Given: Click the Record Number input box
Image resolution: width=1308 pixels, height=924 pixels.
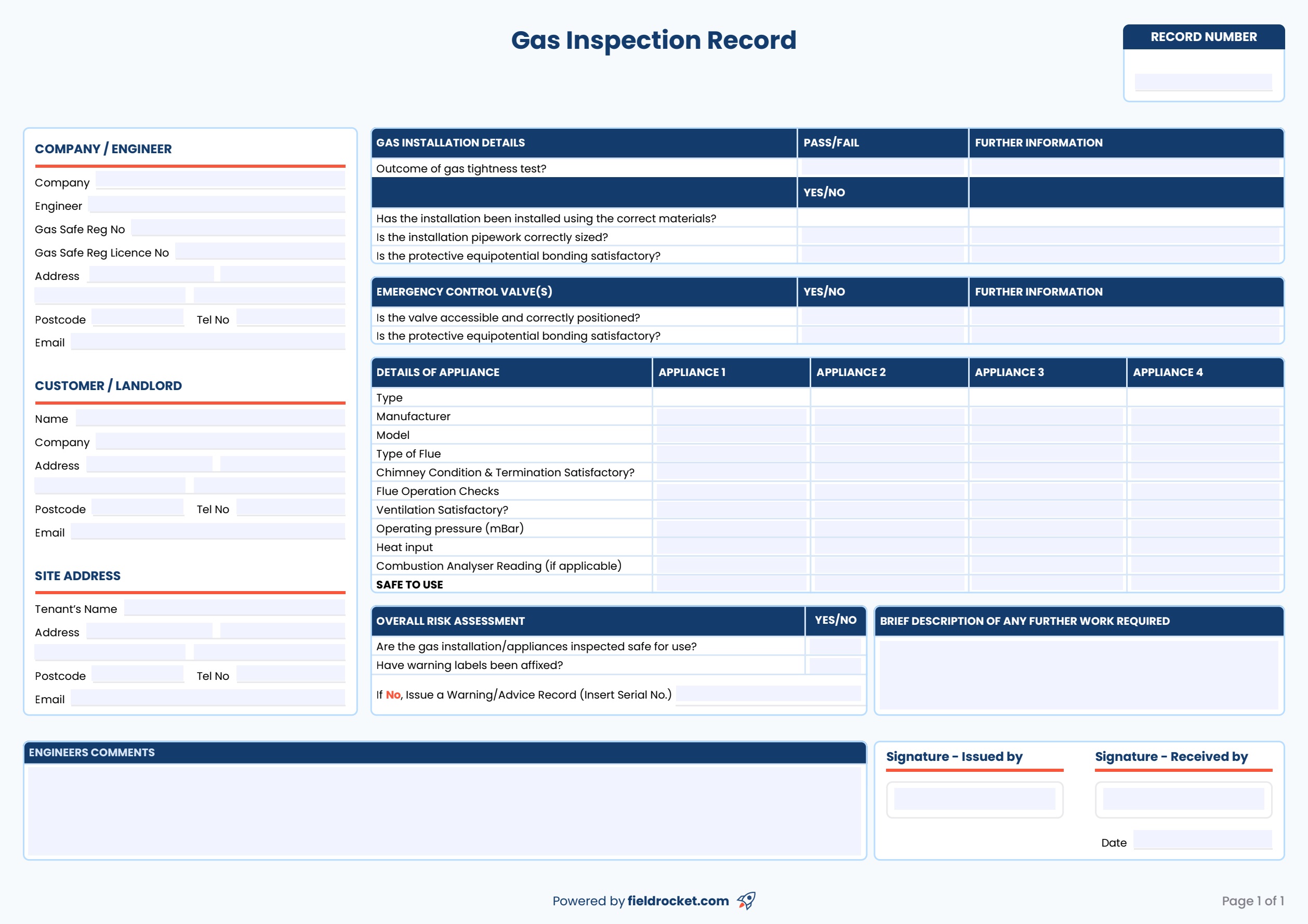Looking at the screenshot, I should tap(1204, 81).
